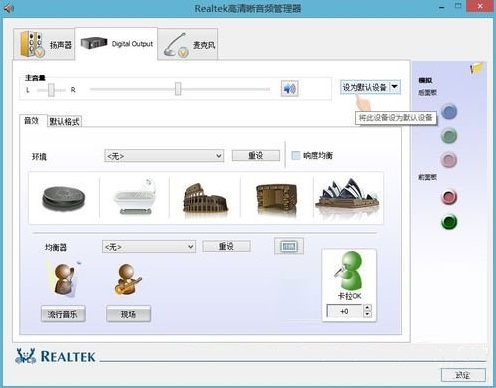Image resolution: width=496 pixels, height=388 pixels.
Task: Open the 均衡器 equalizer dropdown
Action: pos(149,247)
